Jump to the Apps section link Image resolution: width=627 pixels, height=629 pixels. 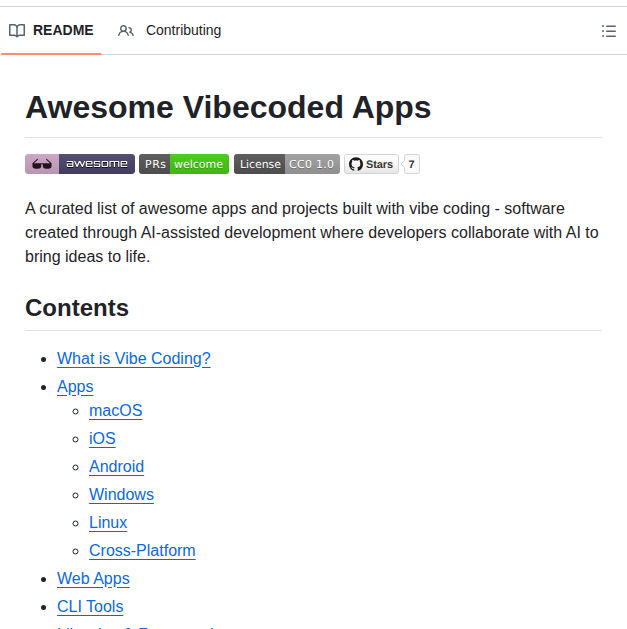[75, 386]
